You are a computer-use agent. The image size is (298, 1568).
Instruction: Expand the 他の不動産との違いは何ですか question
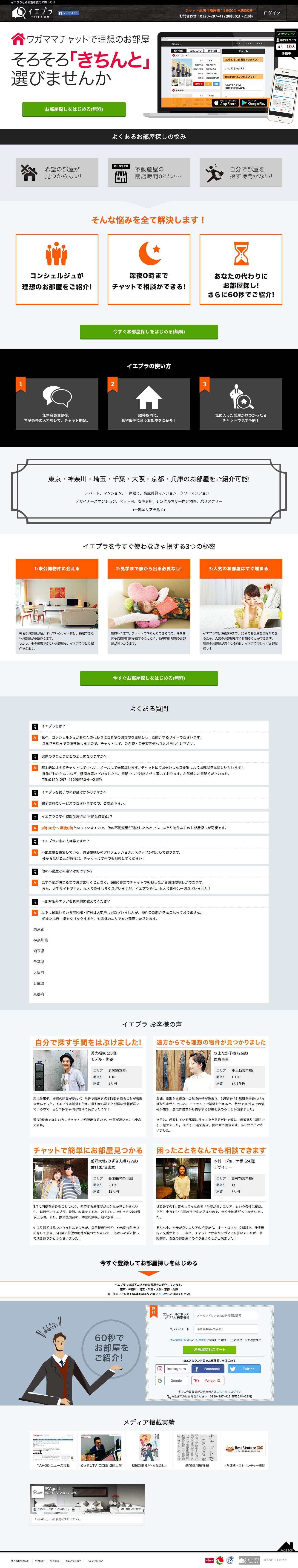(x=67, y=871)
